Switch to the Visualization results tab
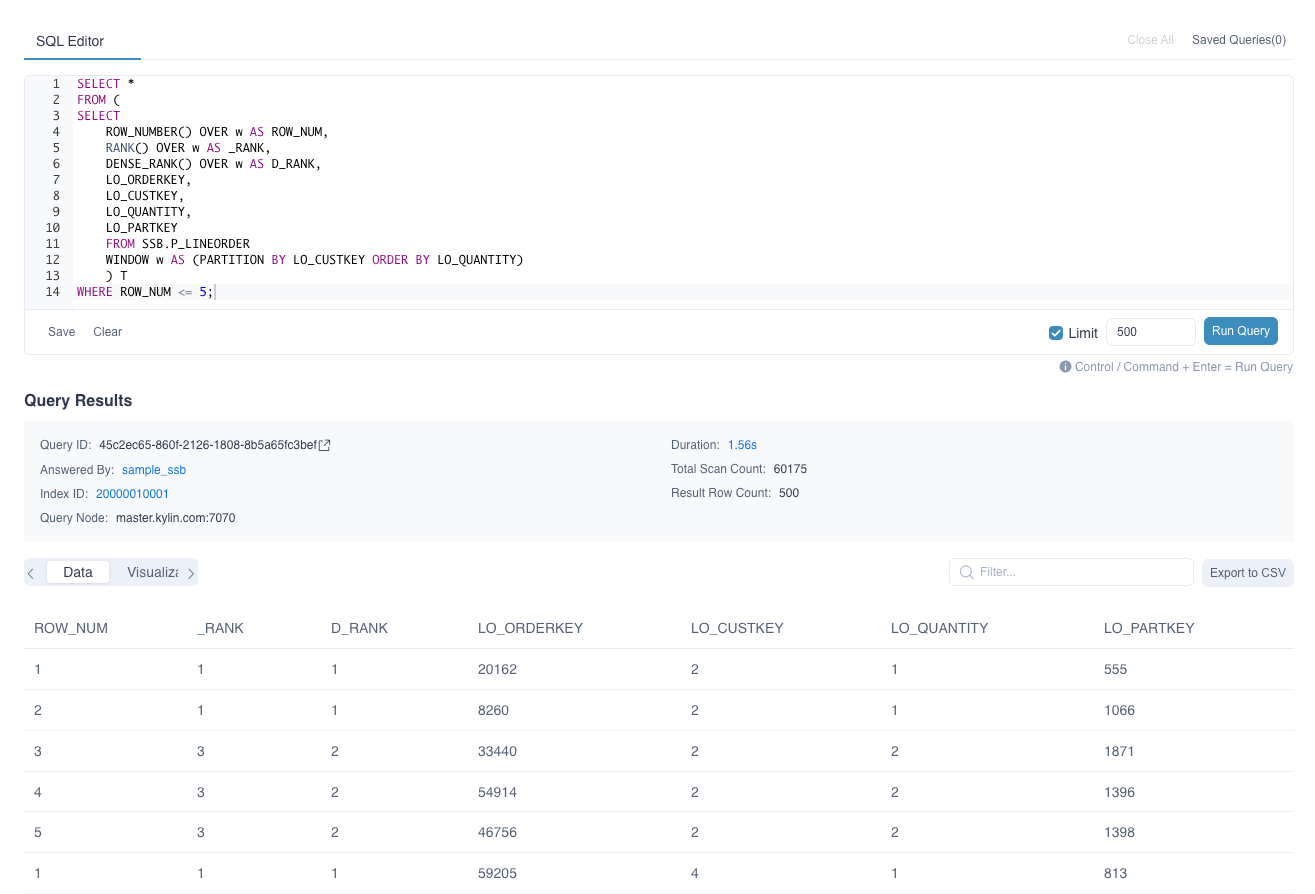 pyautogui.click(x=152, y=572)
